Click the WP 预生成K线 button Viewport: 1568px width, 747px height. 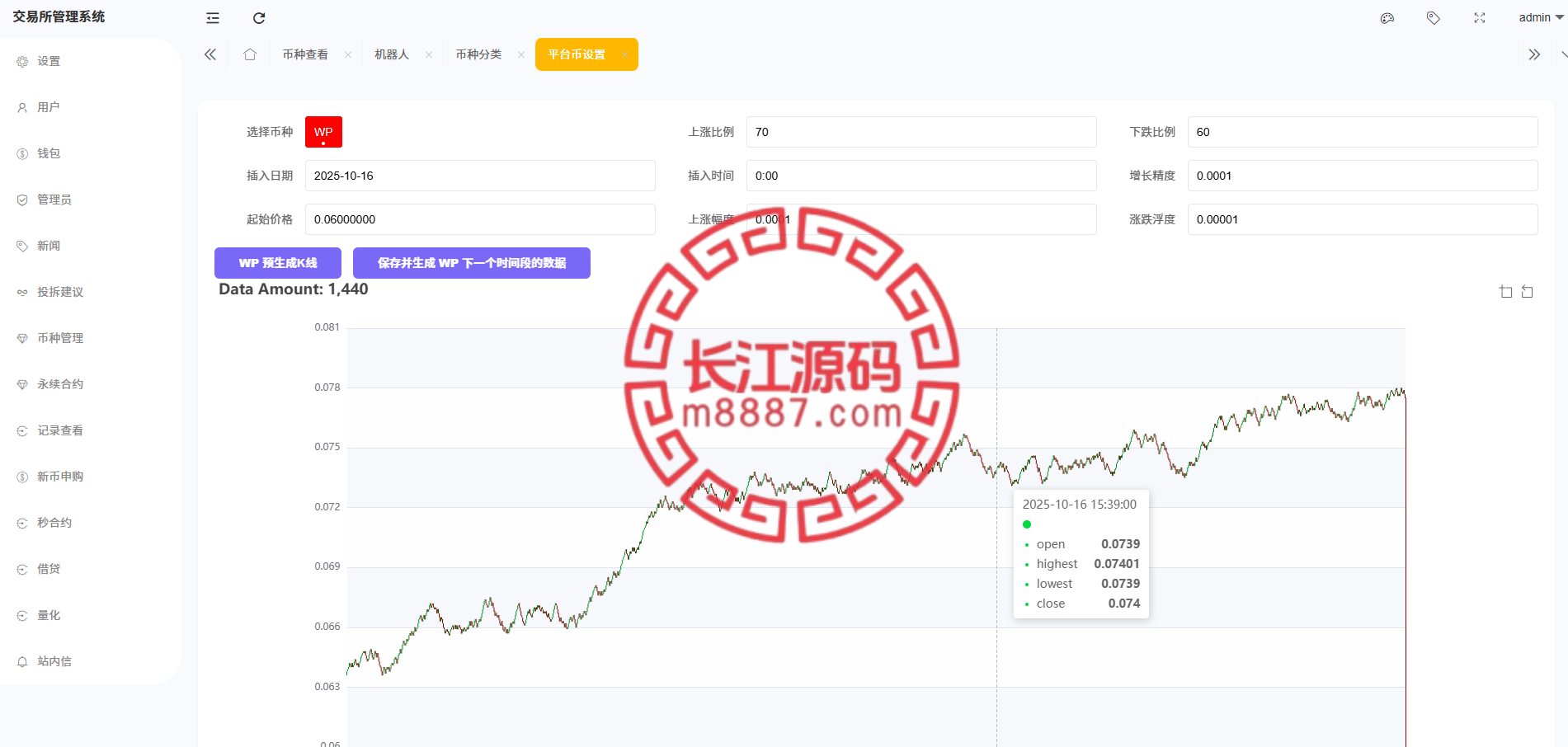[278, 263]
